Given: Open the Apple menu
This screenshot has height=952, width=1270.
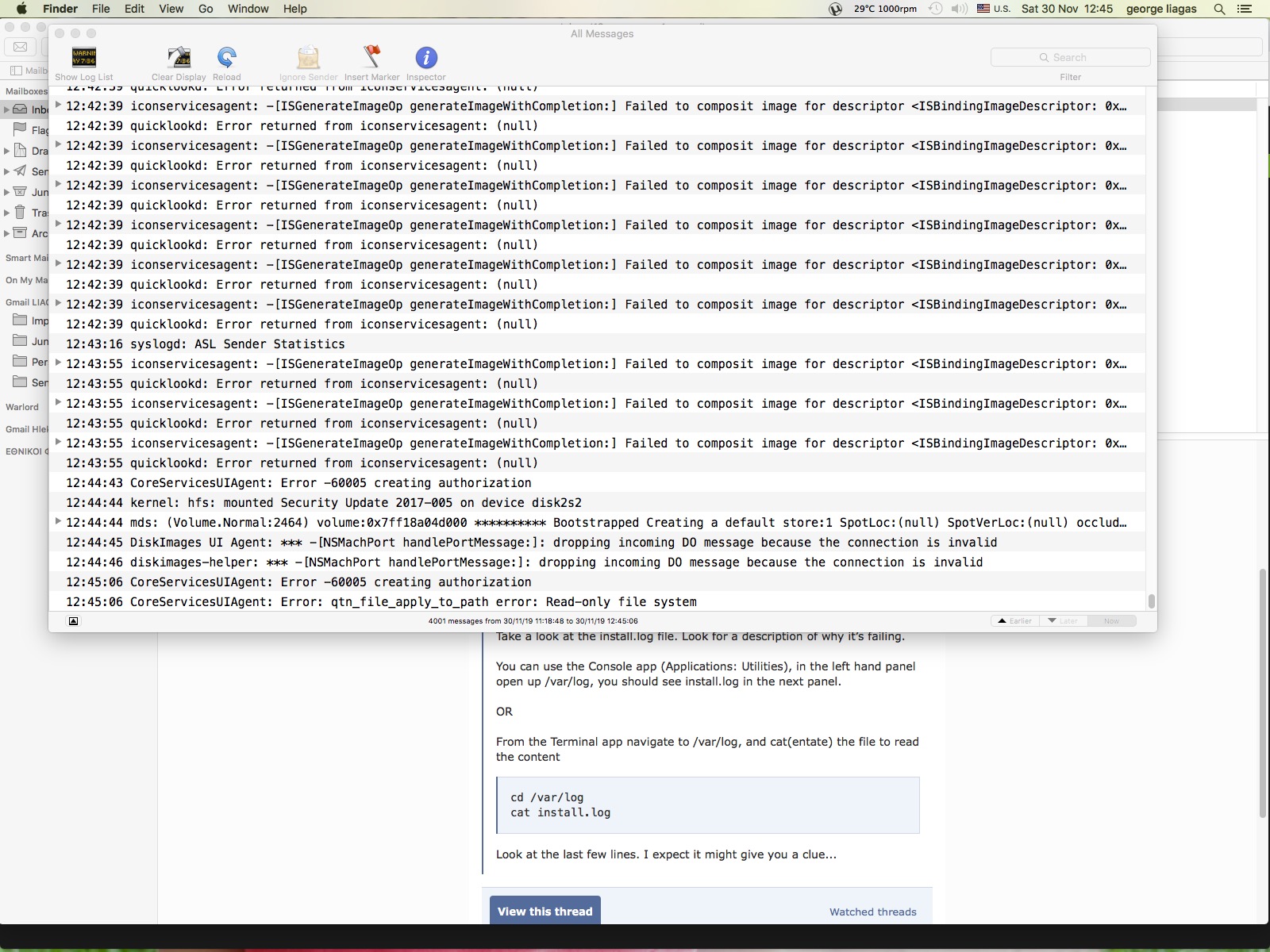Looking at the screenshot, I should pyautogui.click(x=21, y=9).
